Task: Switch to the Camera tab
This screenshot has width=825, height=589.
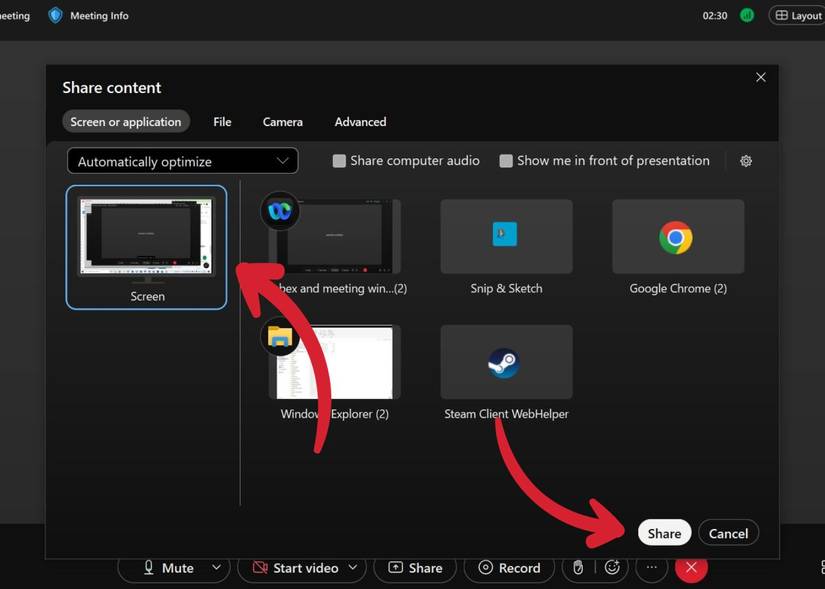Action: [x=282, y=121]
